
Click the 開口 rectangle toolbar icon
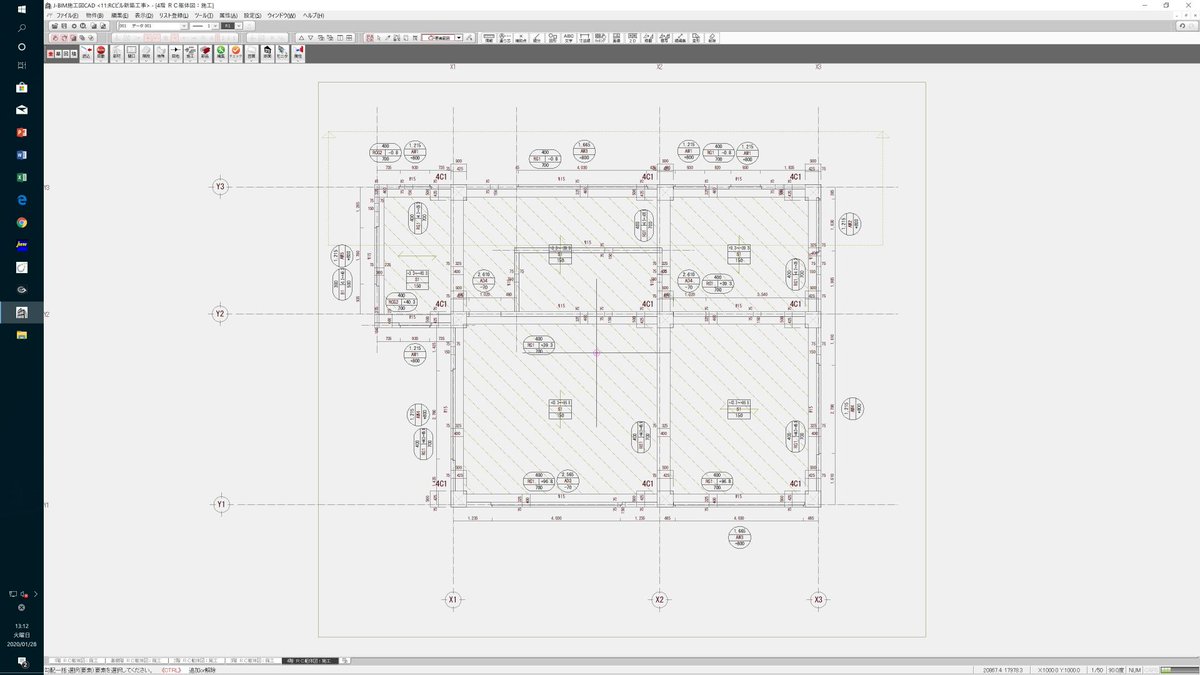[x=131, y=52]
